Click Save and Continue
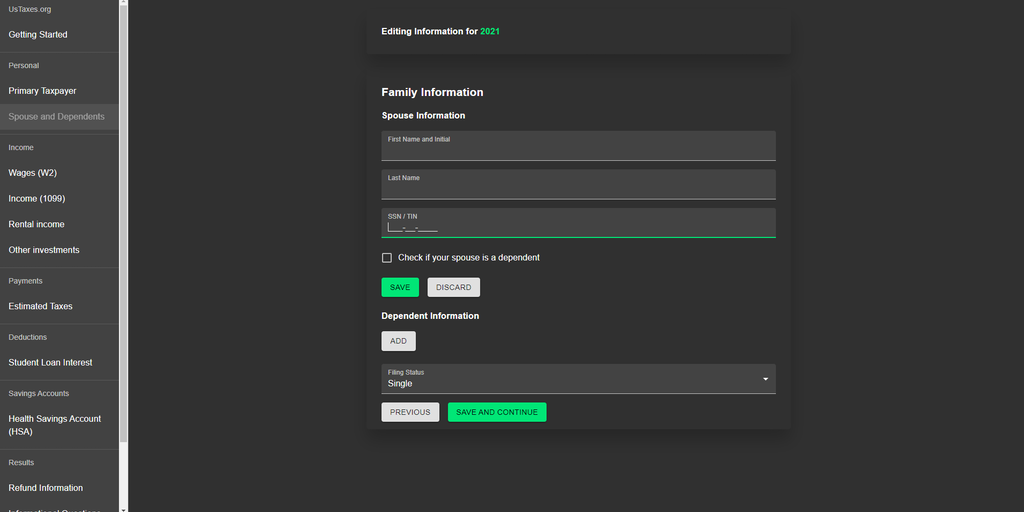1024x512 pixels. click(x=497, y=412)
